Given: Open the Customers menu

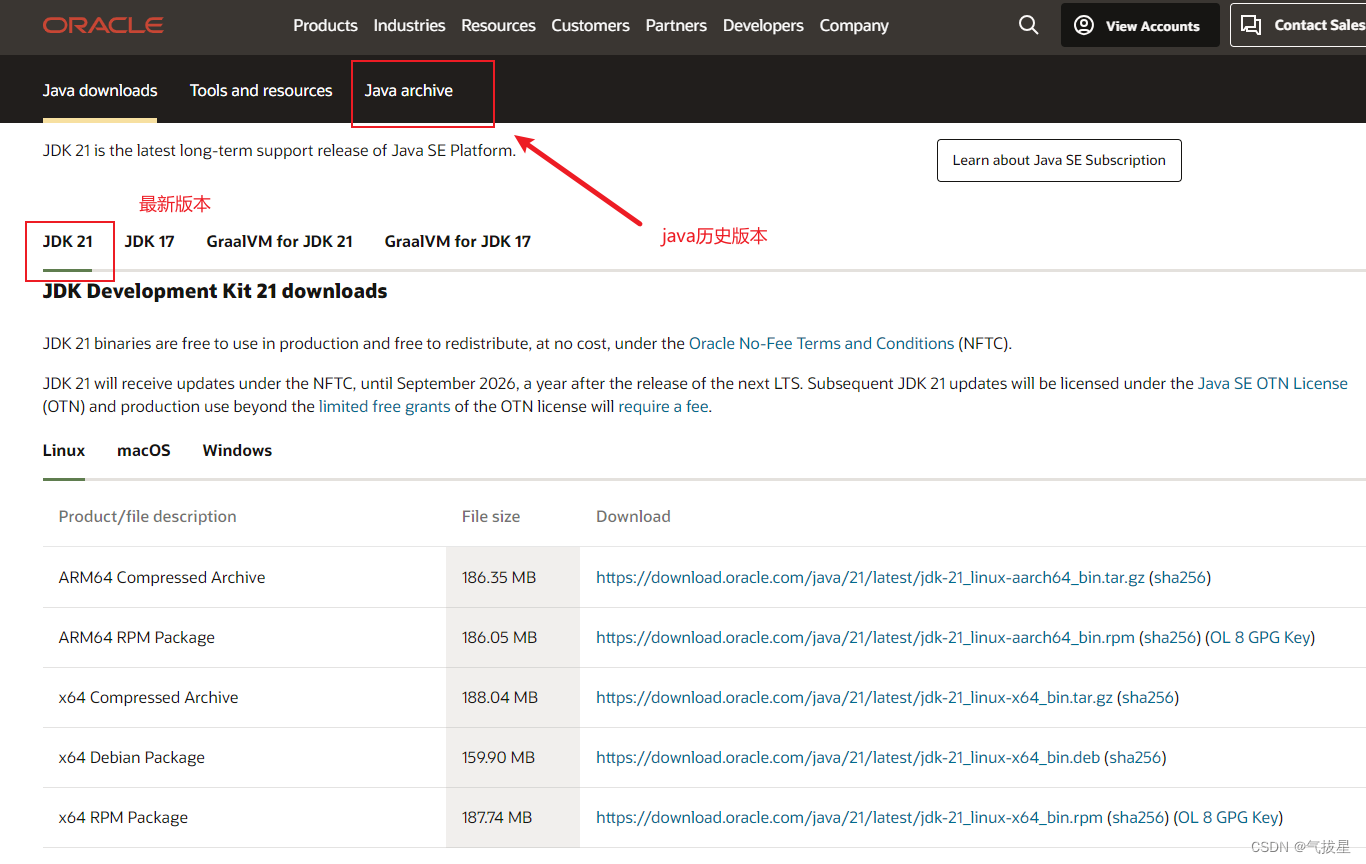Looking at the screenshot, I should 590,25.
